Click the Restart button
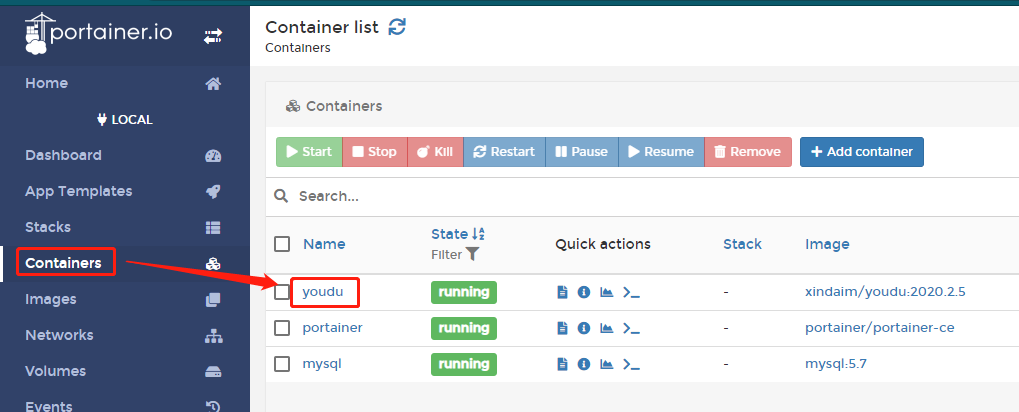The height and width of the screenshot is (412, 1019). [504, 151]
